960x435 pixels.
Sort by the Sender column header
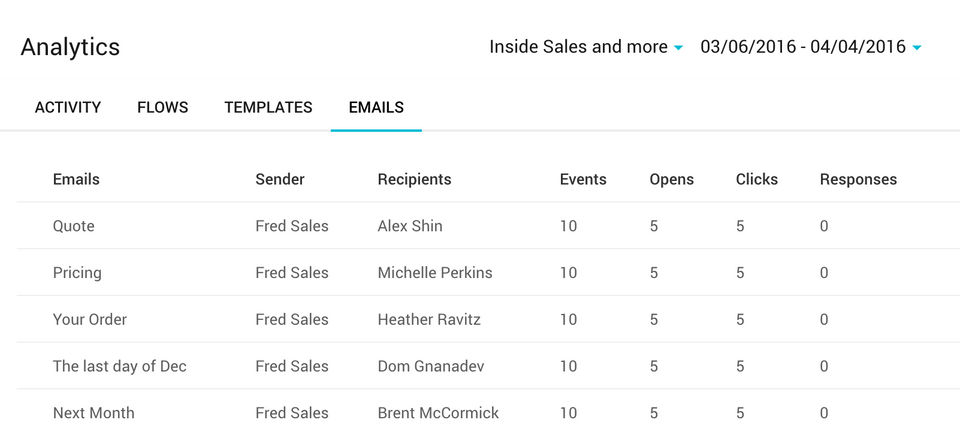pos(280,180)
